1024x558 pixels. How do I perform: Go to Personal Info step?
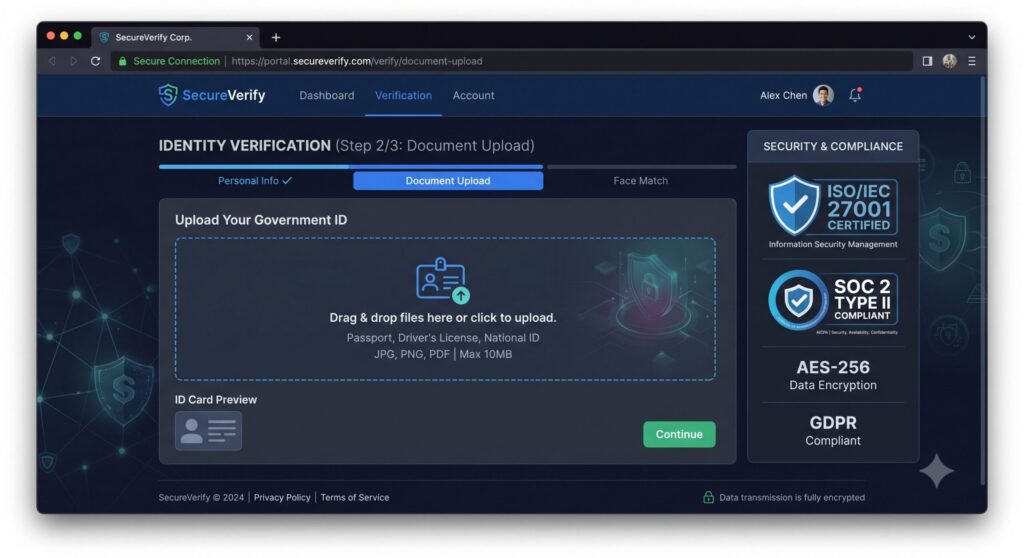(255, 181)
